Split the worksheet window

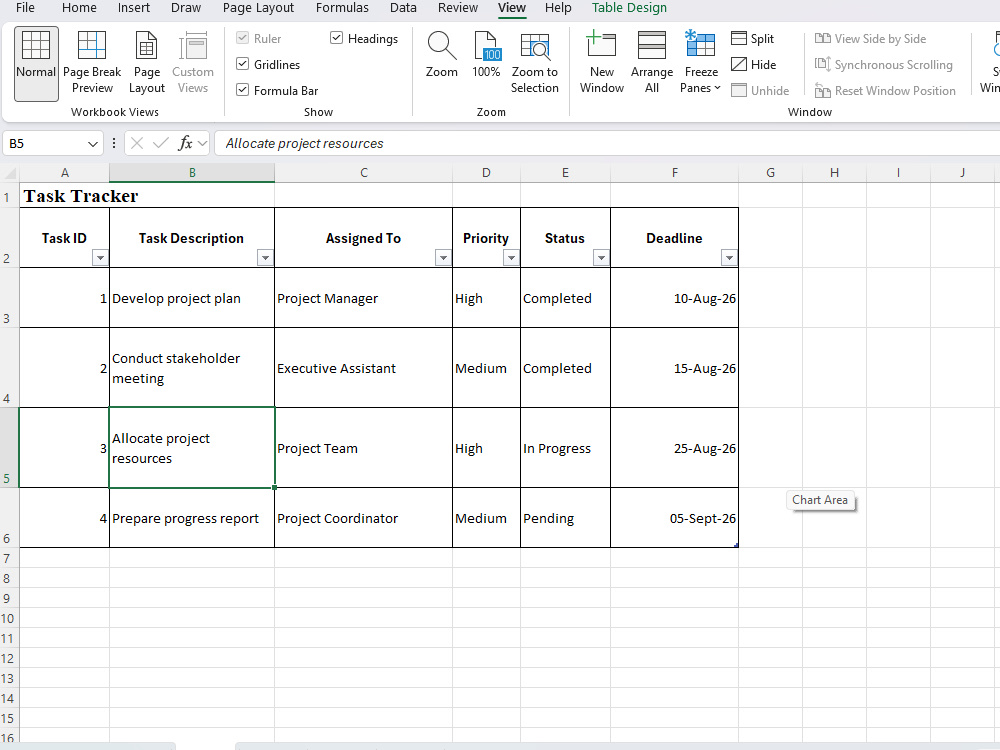[x=753, y=38]
